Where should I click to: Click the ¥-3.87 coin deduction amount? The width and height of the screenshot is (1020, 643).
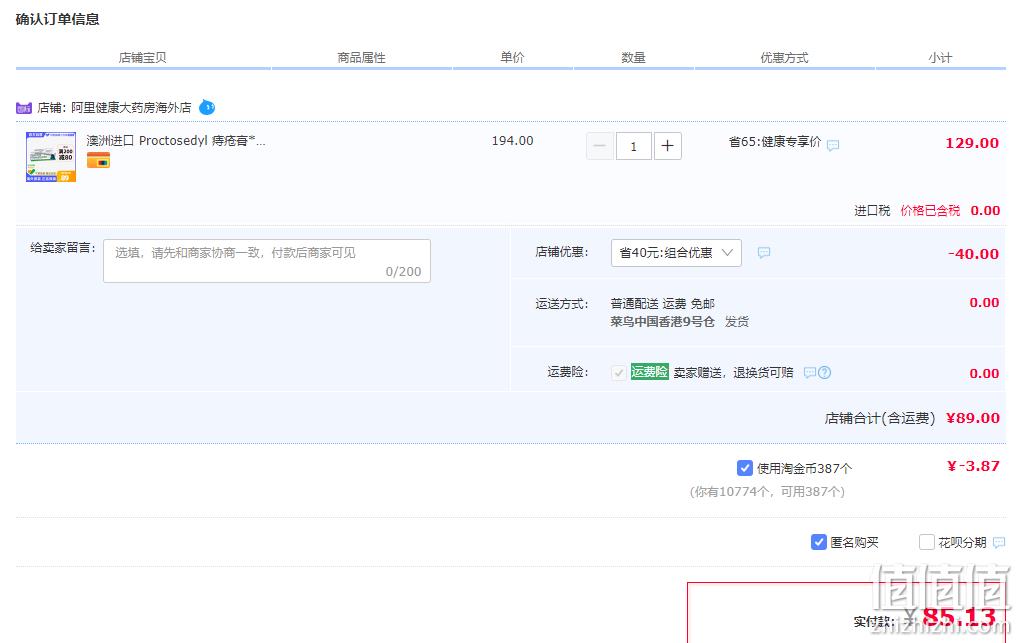pyautogui.click(x=973, y=466)
